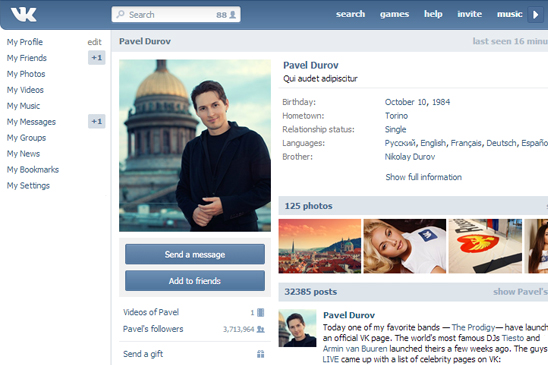The height and width of the screenshot is (365, 548).
Task: Click the Send a message button
Action: click(x=195, y=254)
